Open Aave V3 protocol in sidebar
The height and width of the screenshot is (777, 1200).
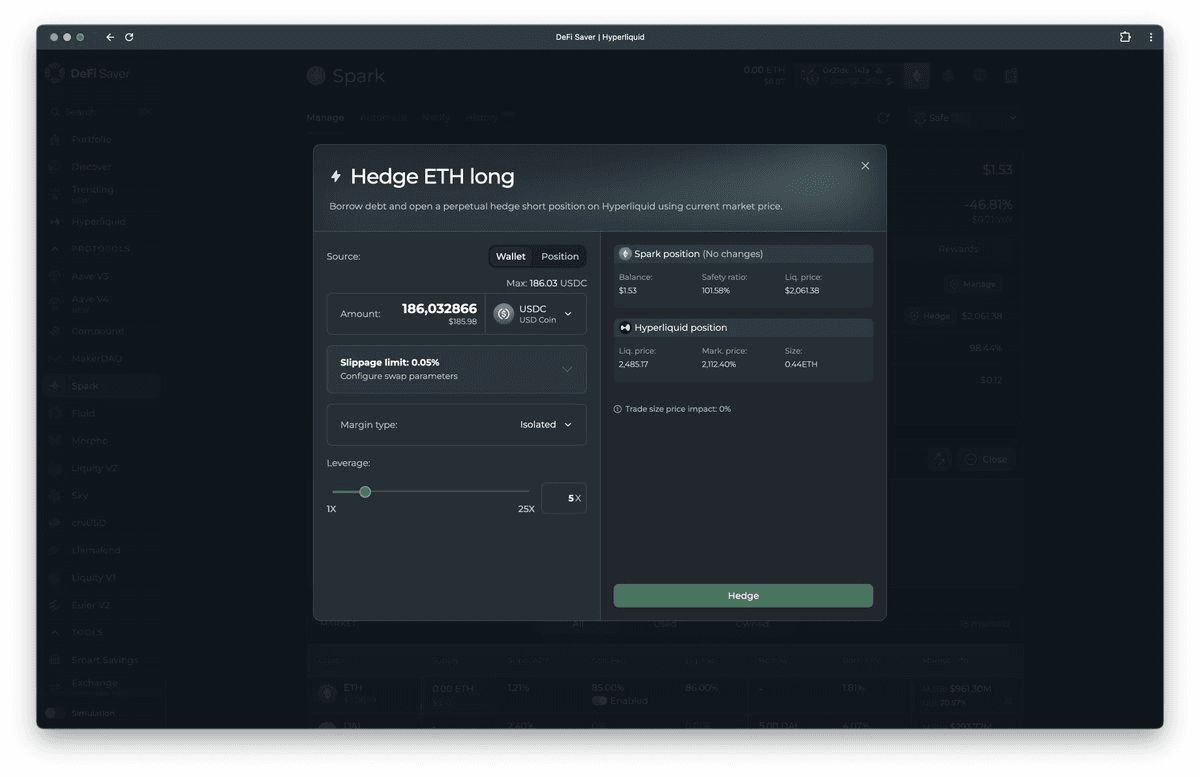click(x=90, y=276)
